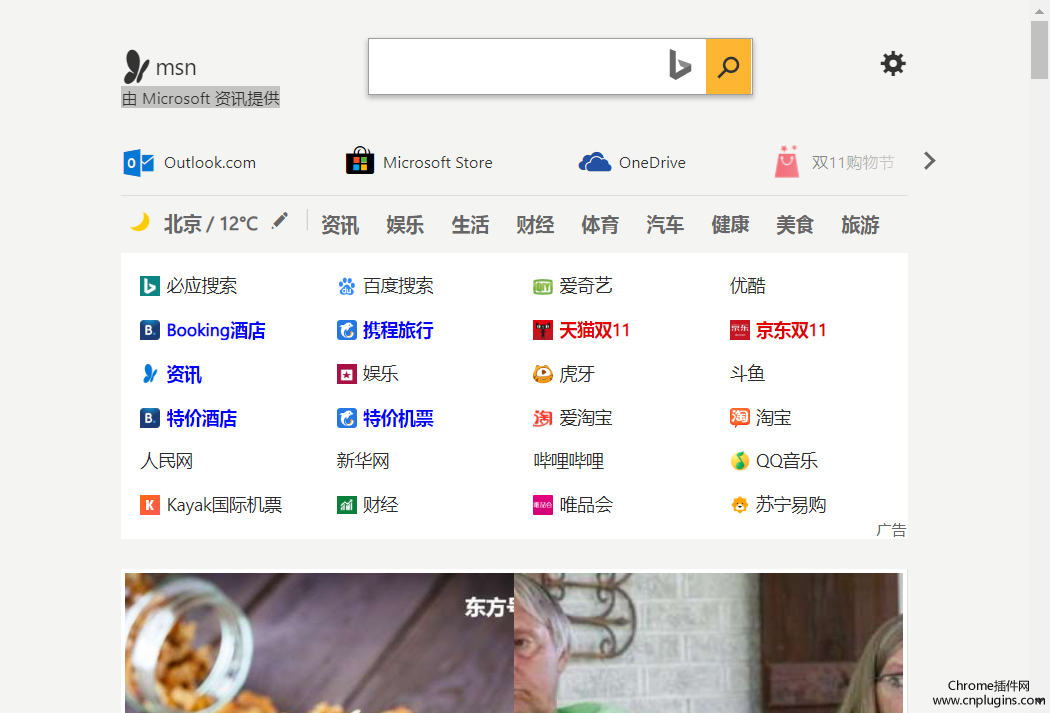
Task: Click the 百度搜索 paw icon
Action: 346,287
